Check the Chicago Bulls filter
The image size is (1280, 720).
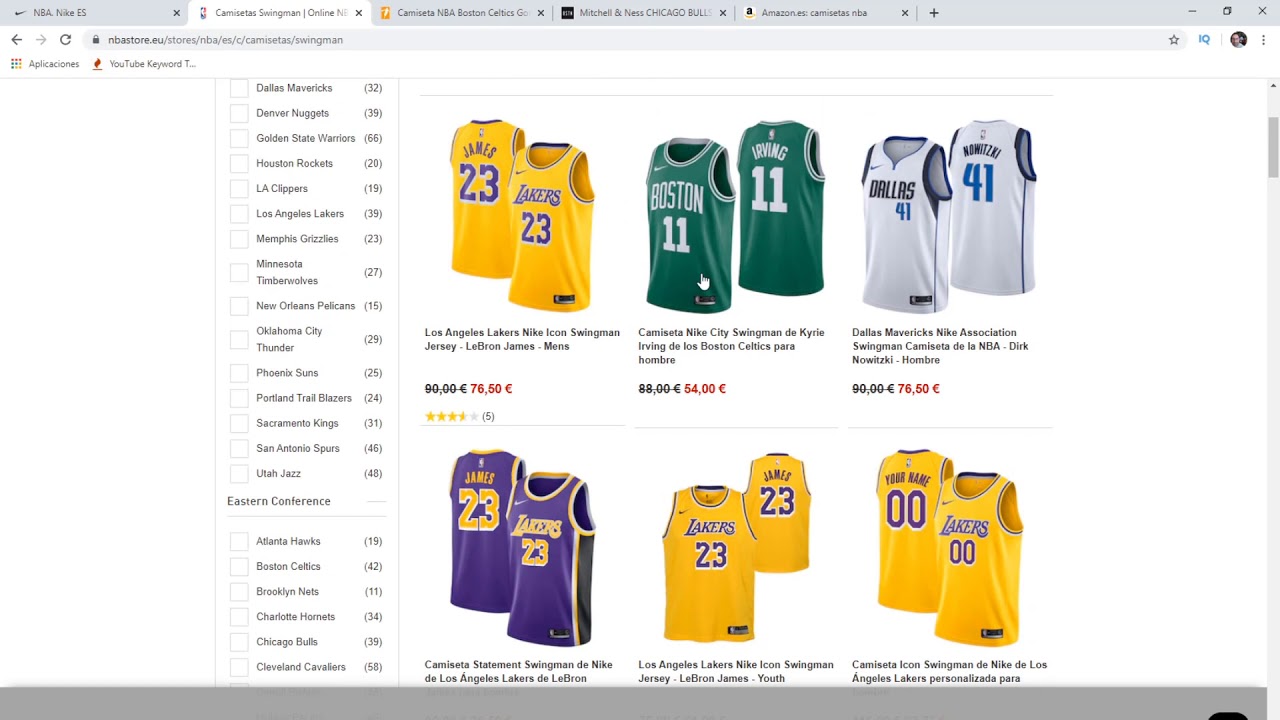click(x=239, y=642)
